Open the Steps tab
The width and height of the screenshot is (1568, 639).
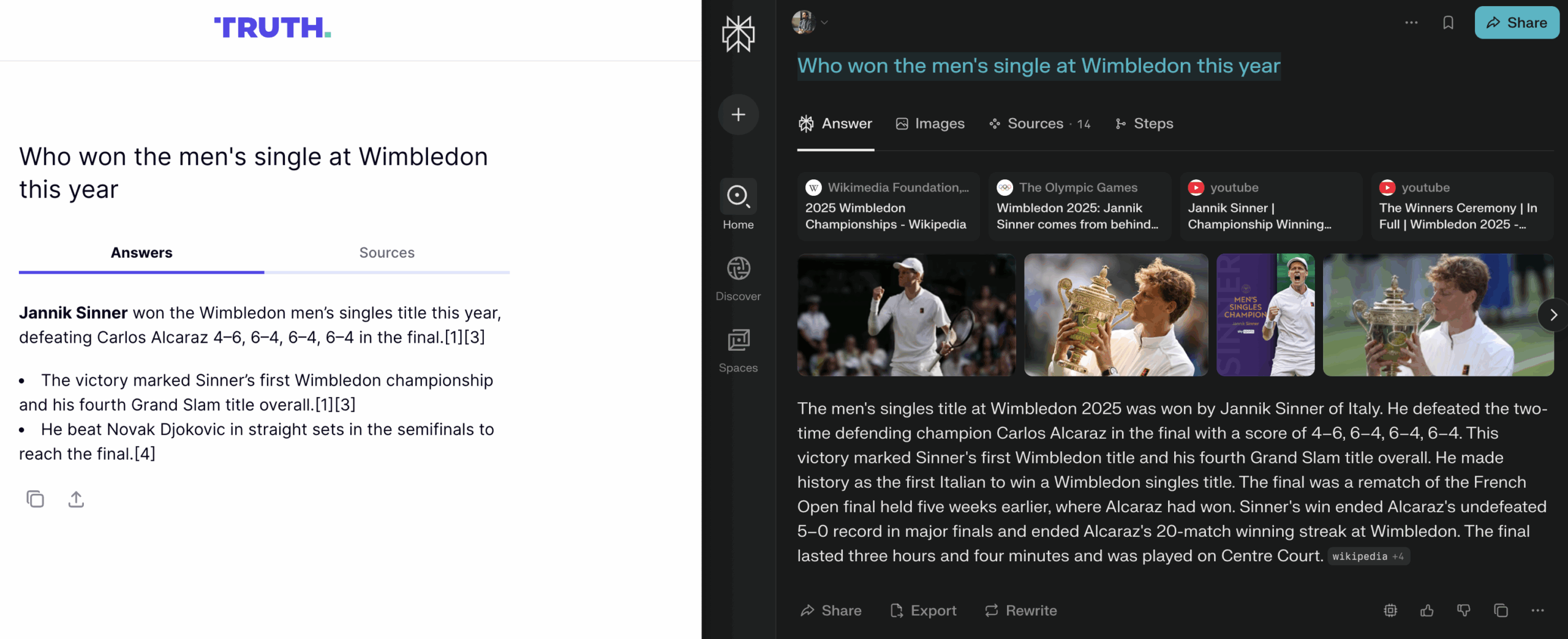1144,124
